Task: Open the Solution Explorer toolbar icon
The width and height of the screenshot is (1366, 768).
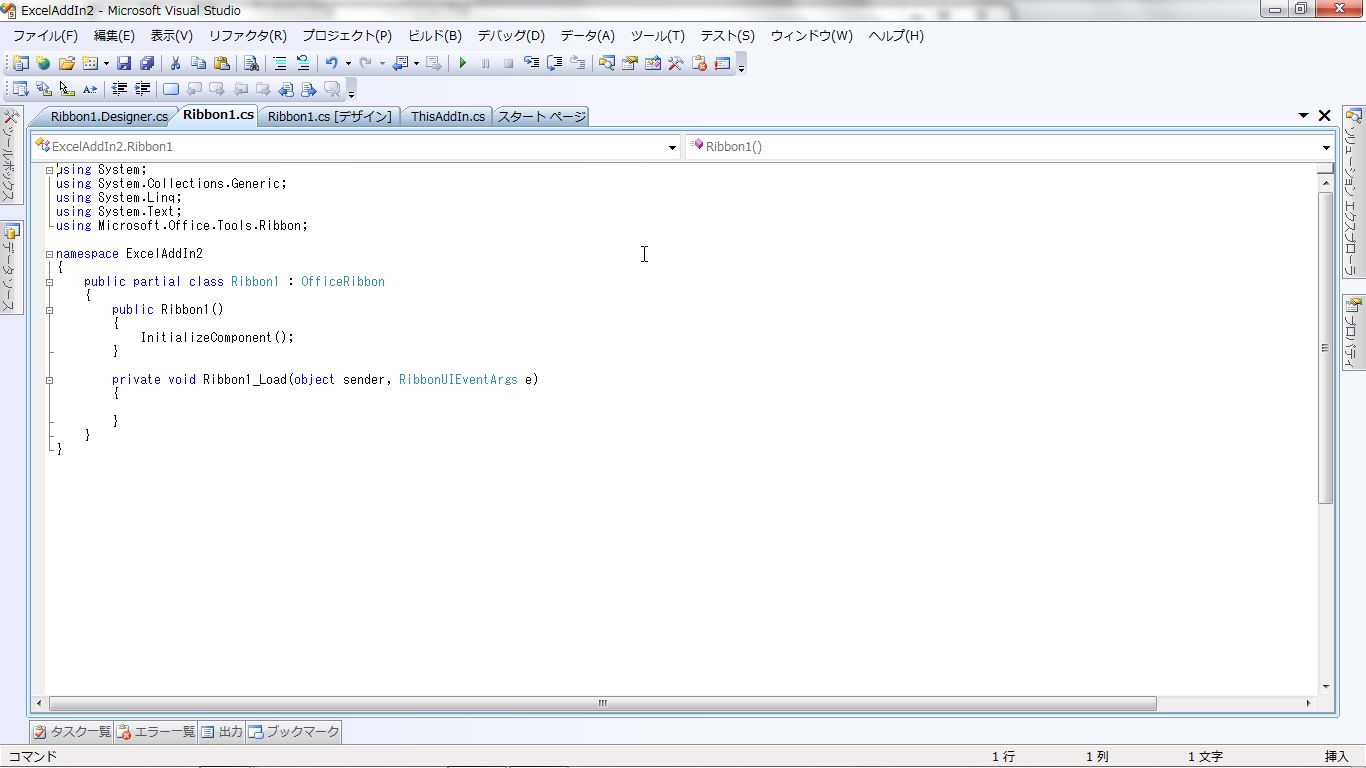Action: [606, 63]
